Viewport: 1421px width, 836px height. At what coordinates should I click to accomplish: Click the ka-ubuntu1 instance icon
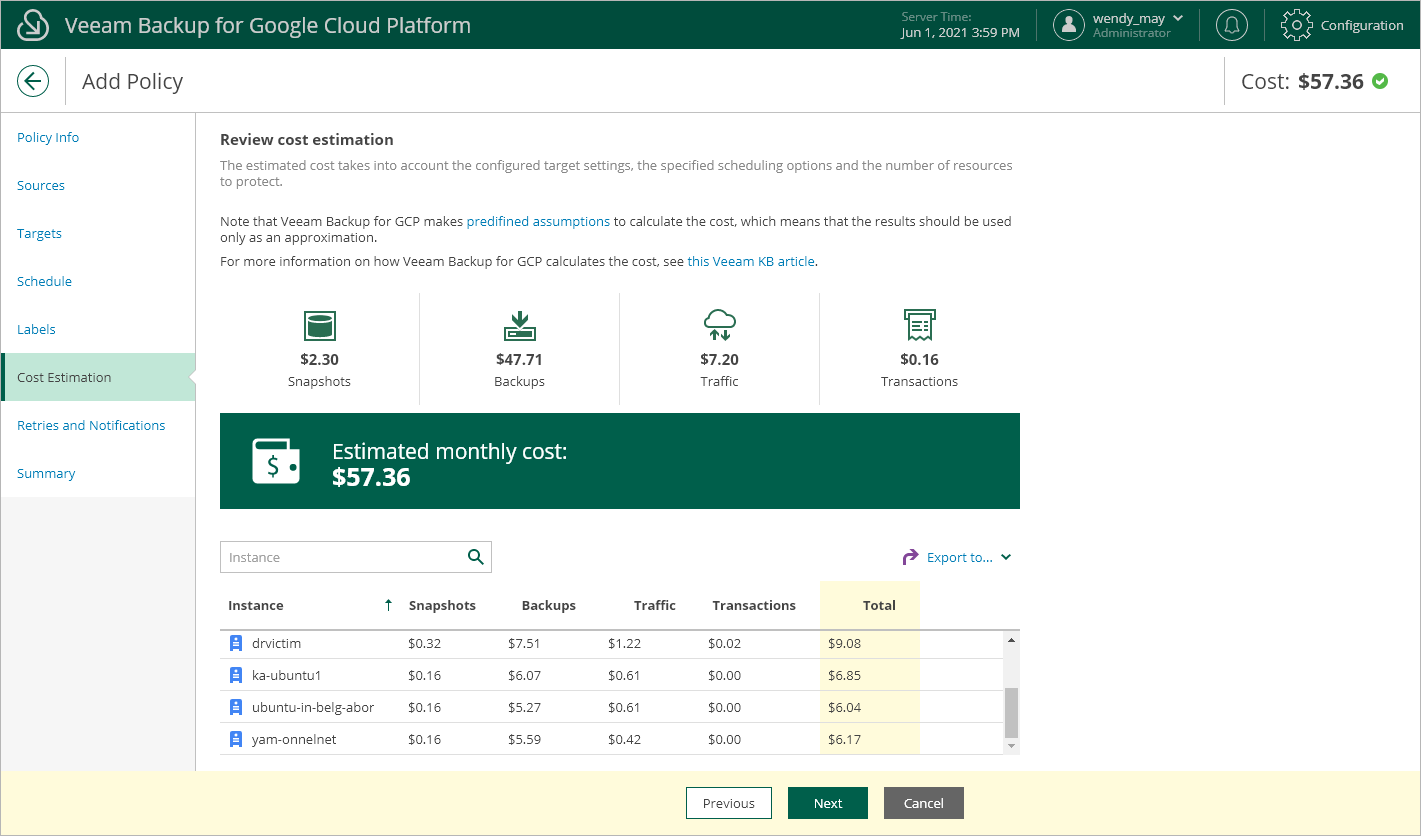pyautogui.click(x=236, y=675)
